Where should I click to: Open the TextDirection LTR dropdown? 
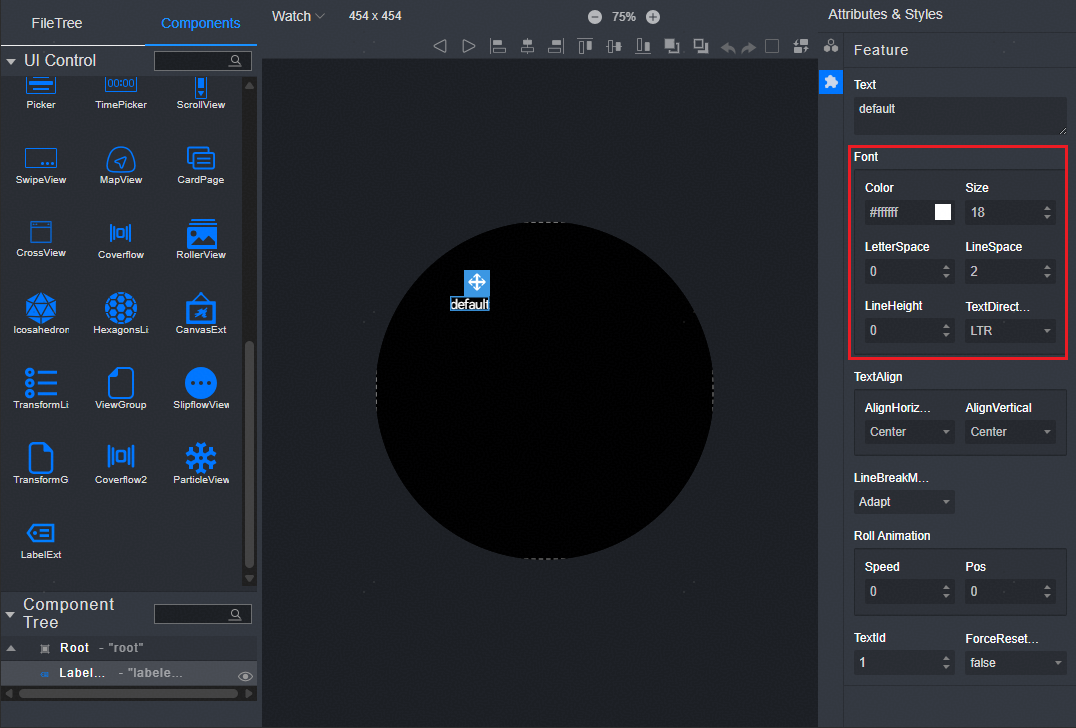click(1009, 330)
